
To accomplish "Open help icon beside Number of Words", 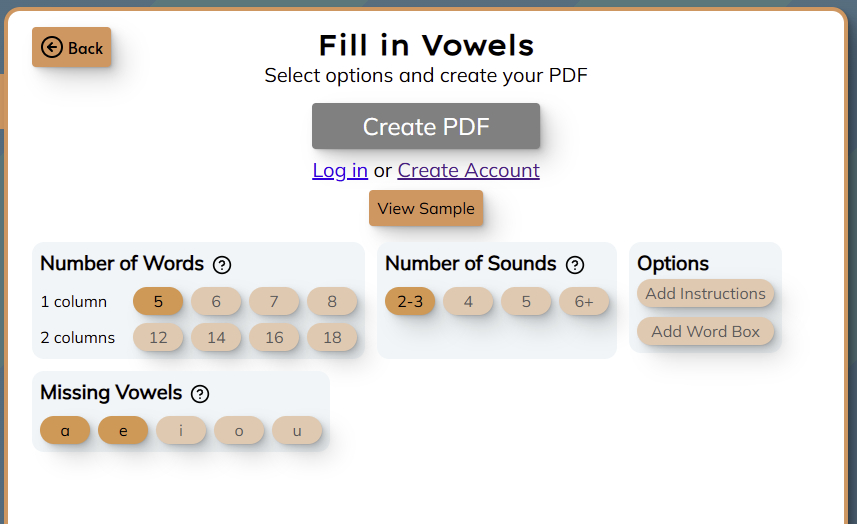I will [223, 265].
